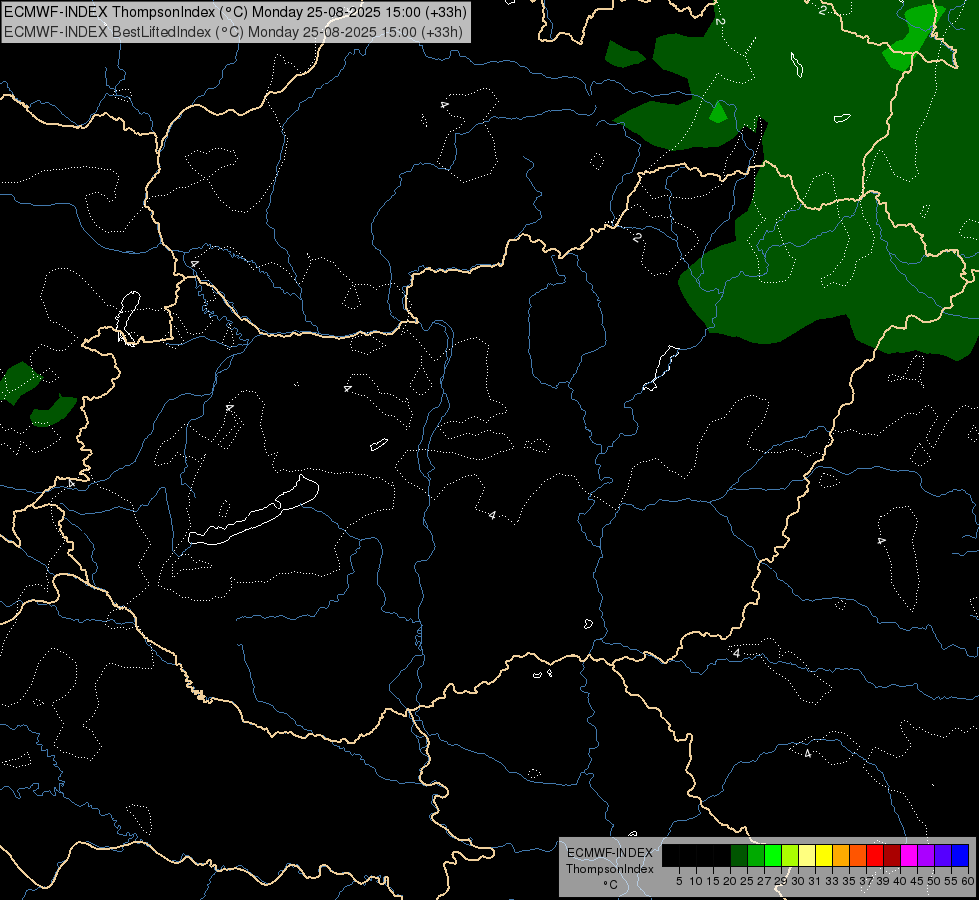Click the violet 50–55 legend swatch
This screenshot has height=900, width=979.
click(x=943, y=855)
